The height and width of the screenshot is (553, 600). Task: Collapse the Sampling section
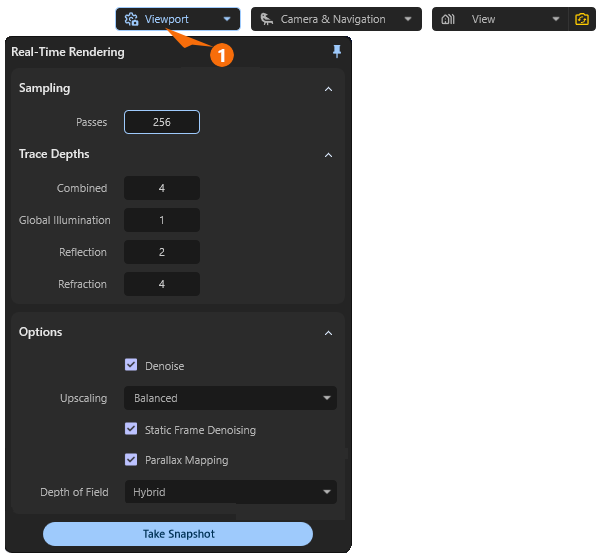[x=328, y=89]
